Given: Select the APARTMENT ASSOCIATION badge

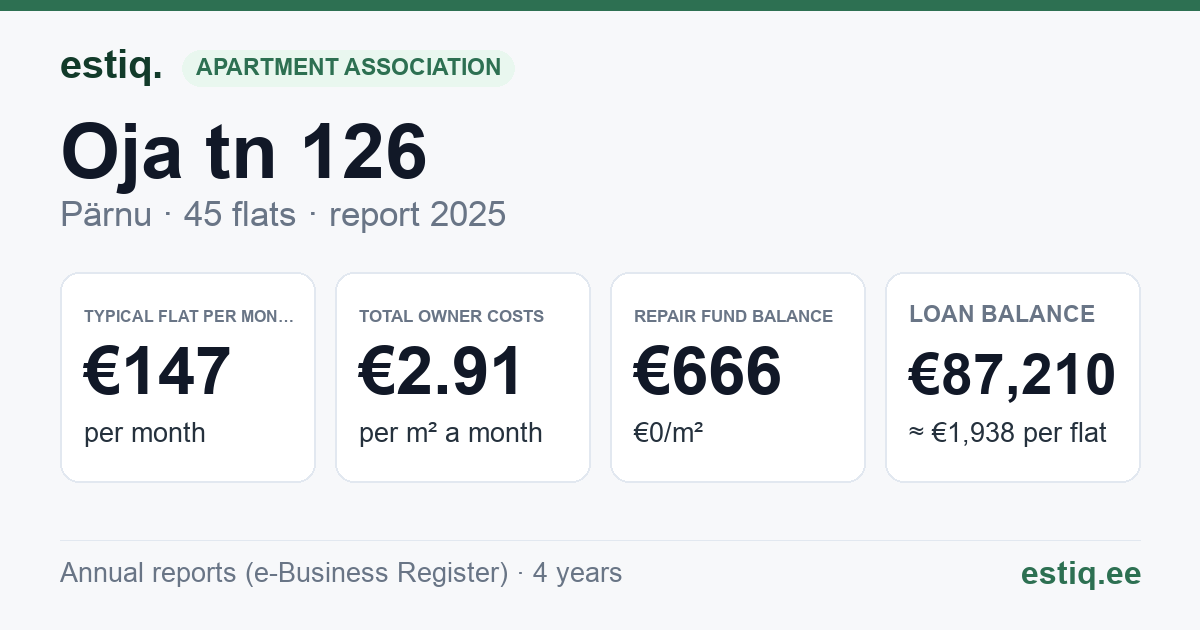Looking at the screenshot, I should pos(348,68).
